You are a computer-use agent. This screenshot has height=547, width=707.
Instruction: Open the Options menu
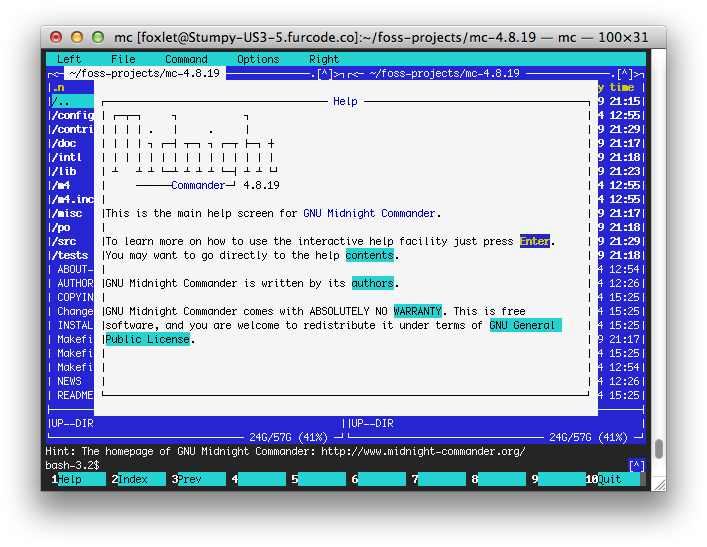258,59
